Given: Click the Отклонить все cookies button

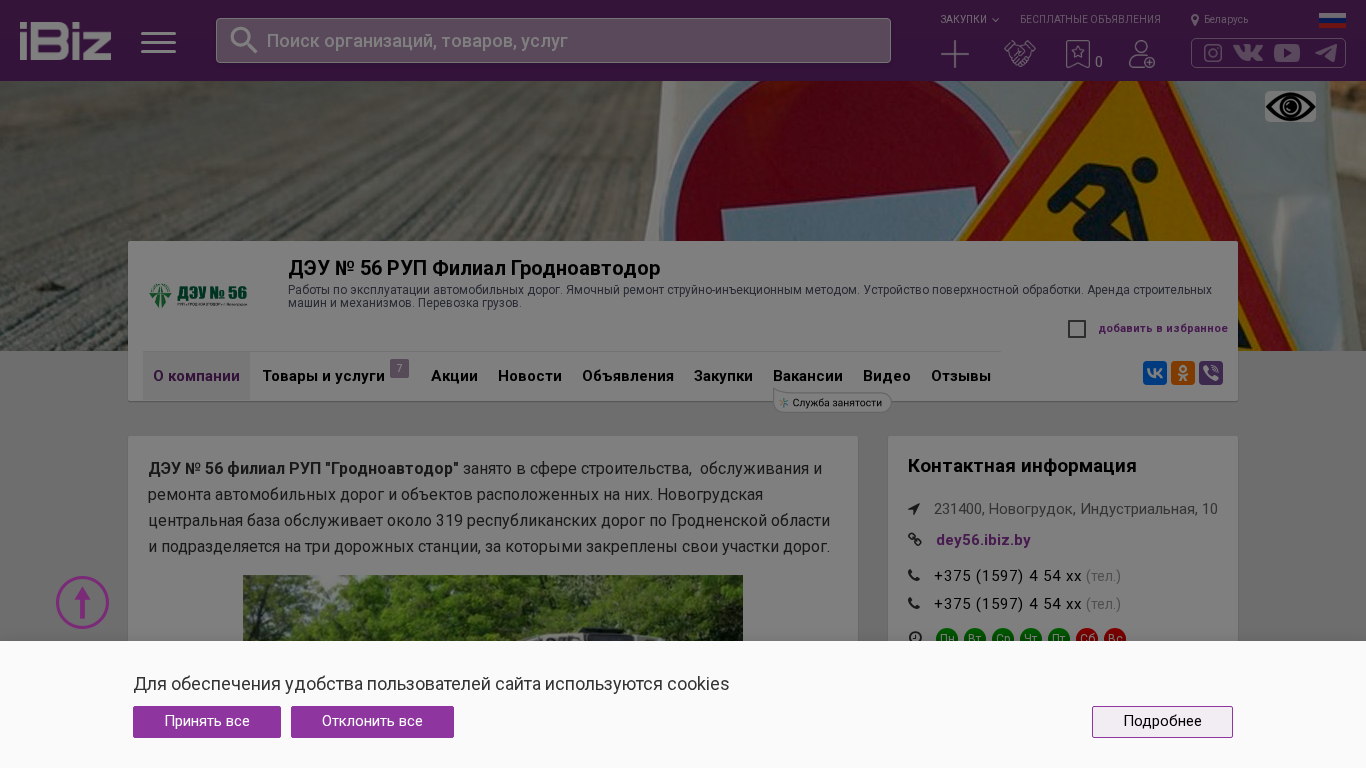Looking at the screenshot, I should coord(372,722).
